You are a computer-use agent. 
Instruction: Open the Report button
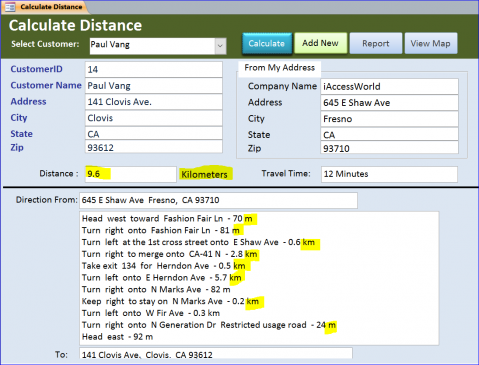click(x=376, y=43)
